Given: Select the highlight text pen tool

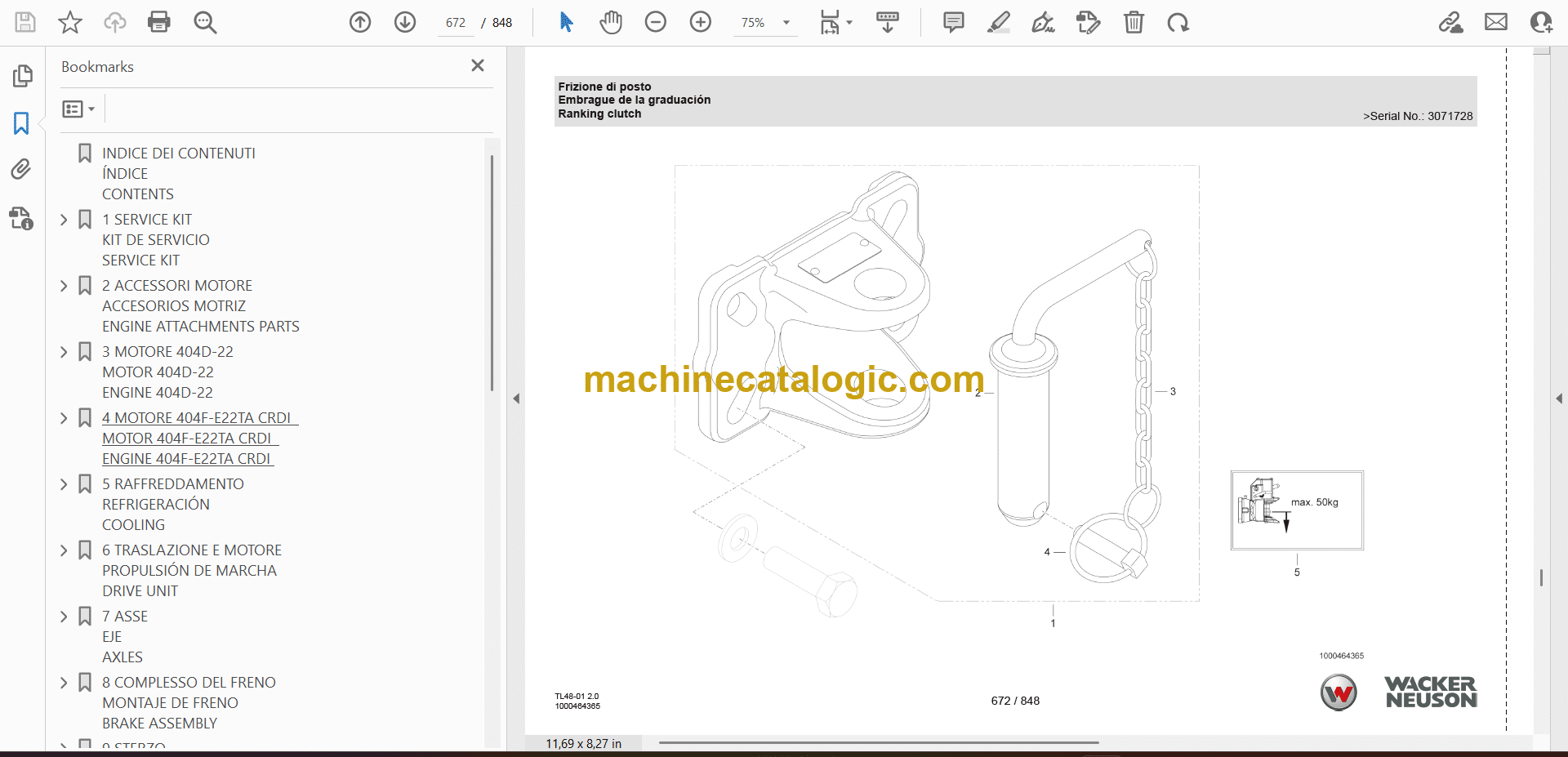Looking at the screenshot, I should (x=998, y=22).
